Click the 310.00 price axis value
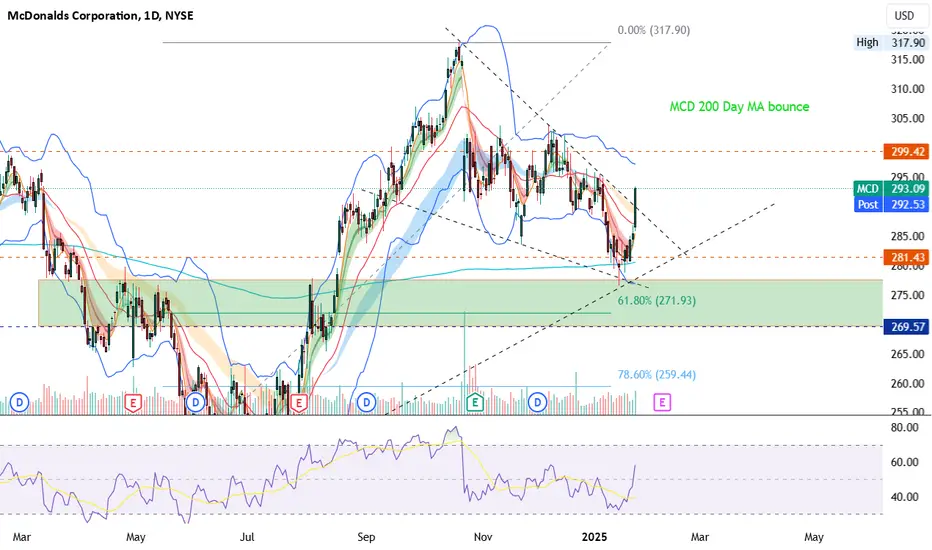Viewport: 932px width, 550px height. point(907,89)
